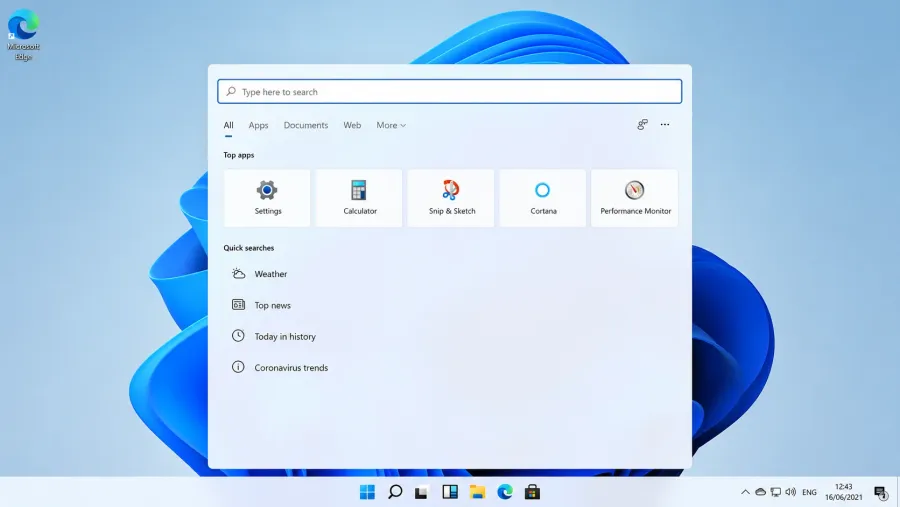Open Microsoft Edge from the taskbar
Image resolution: width=900 pixels, height=507 pixels.
[505, 492]
